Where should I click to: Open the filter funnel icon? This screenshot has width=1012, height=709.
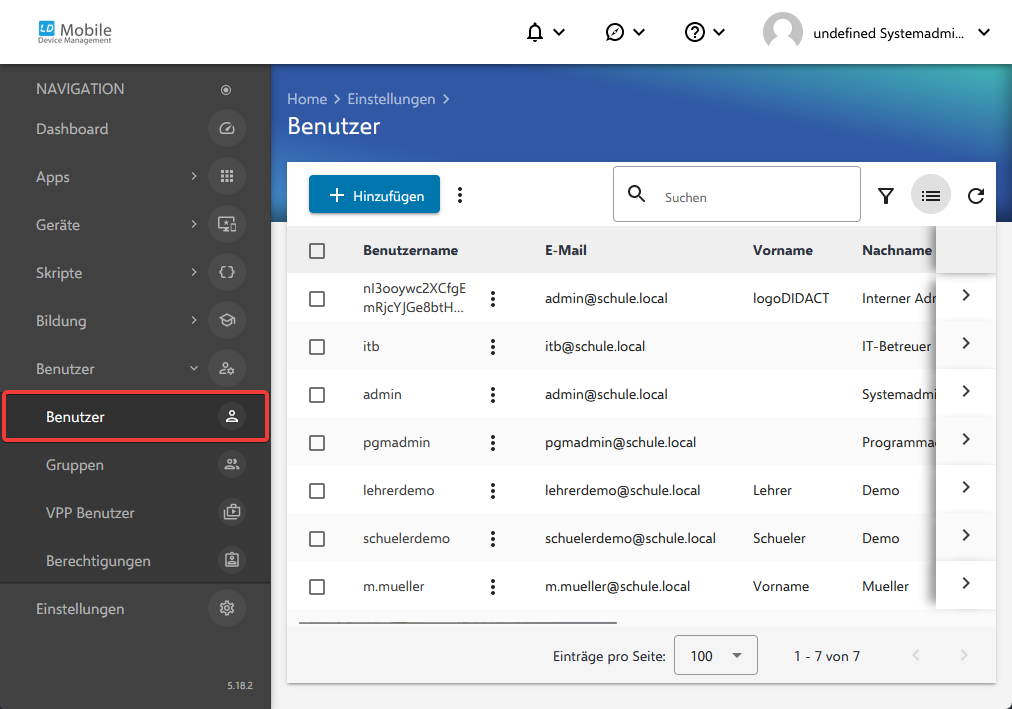(886, 195)
